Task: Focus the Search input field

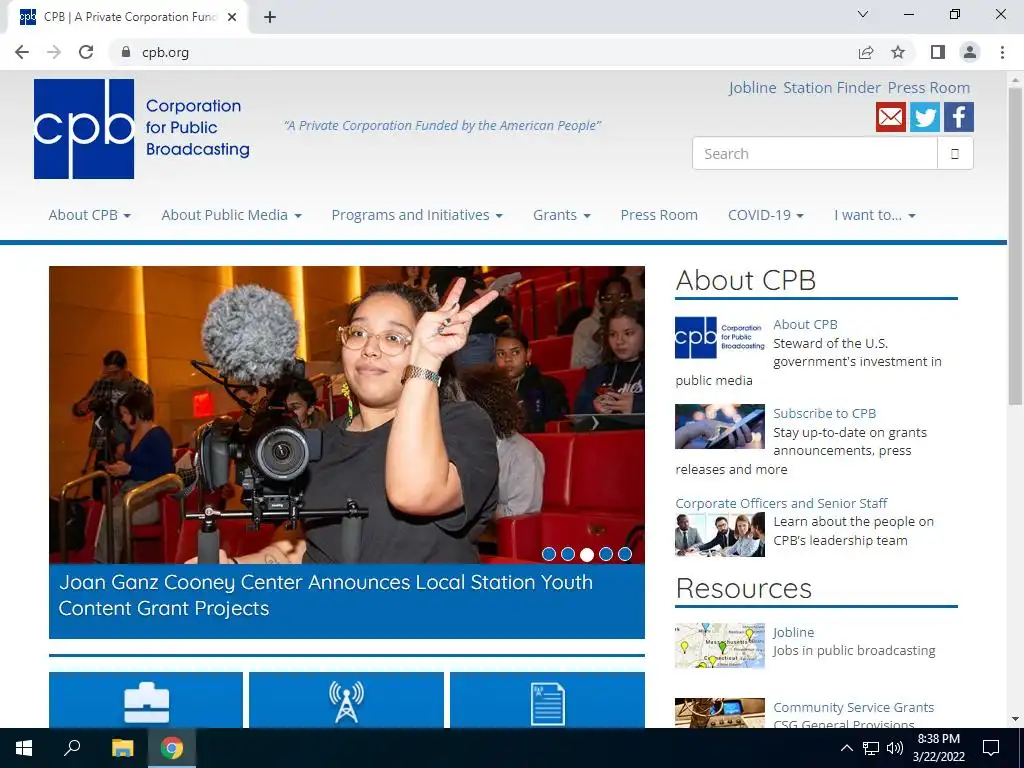Action: pos(814,153)
